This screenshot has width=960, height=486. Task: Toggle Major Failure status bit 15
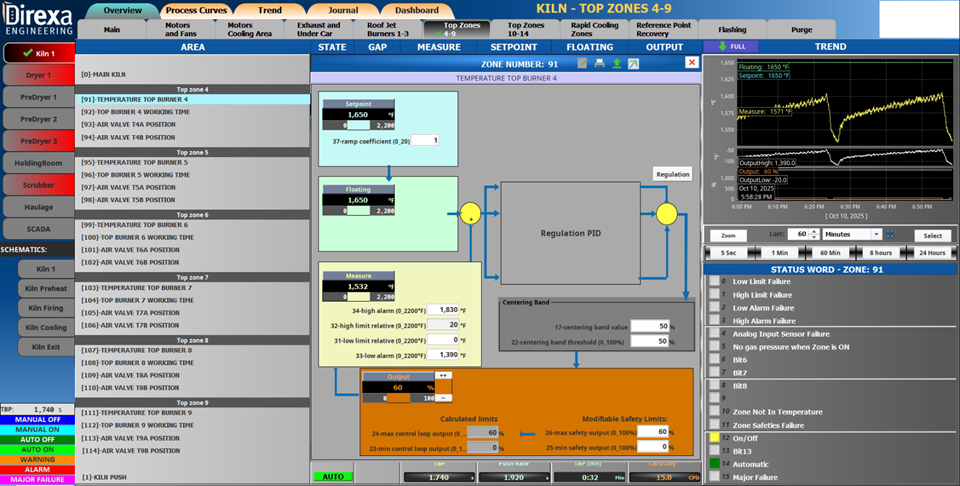point(714,477)
